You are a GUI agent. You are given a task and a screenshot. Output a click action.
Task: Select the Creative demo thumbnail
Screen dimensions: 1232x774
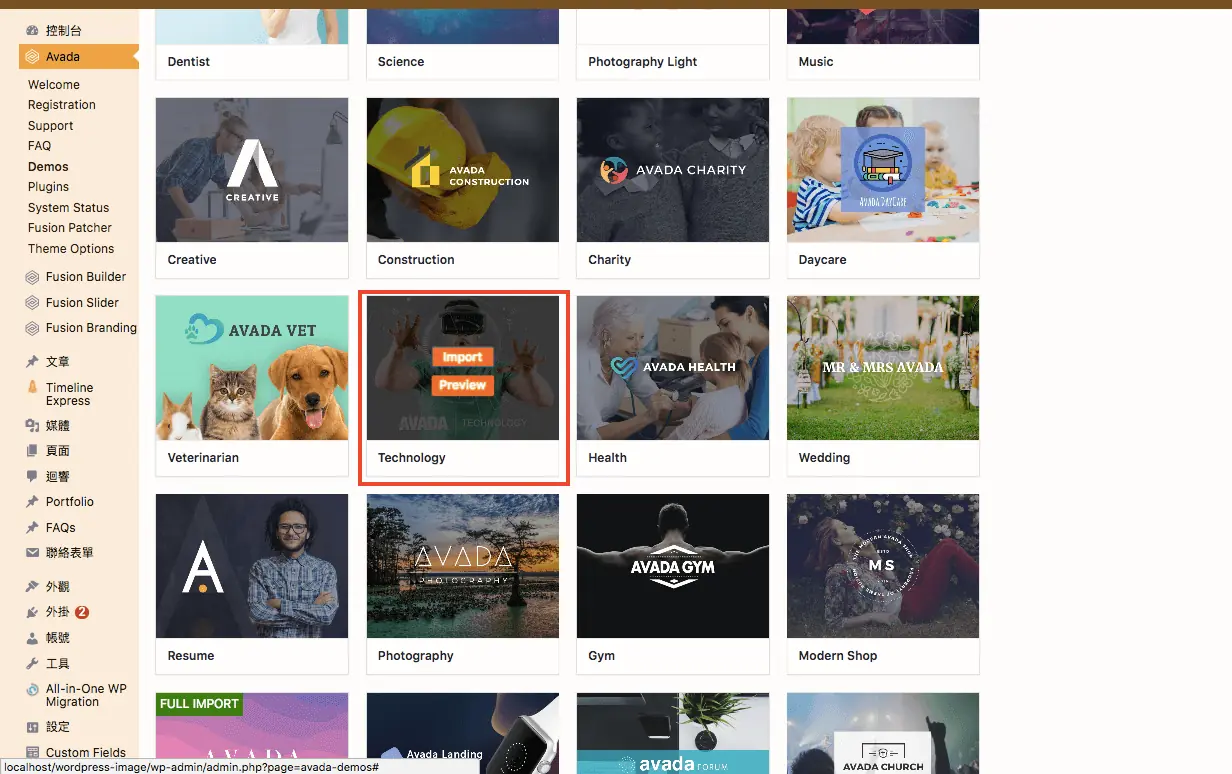(x=252, y=170)
